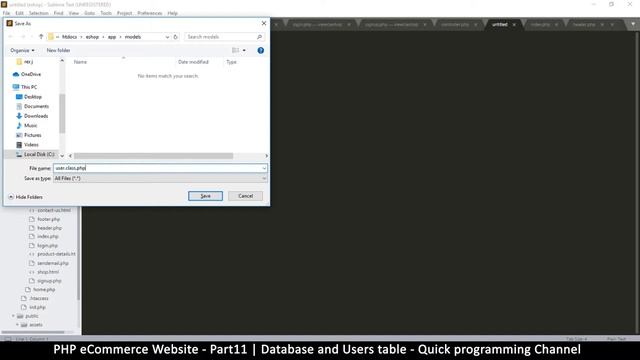This screenshot has height=360, width=640.
Task: Open sendemail.php in sidebar
Action: (x=53, y=263)
